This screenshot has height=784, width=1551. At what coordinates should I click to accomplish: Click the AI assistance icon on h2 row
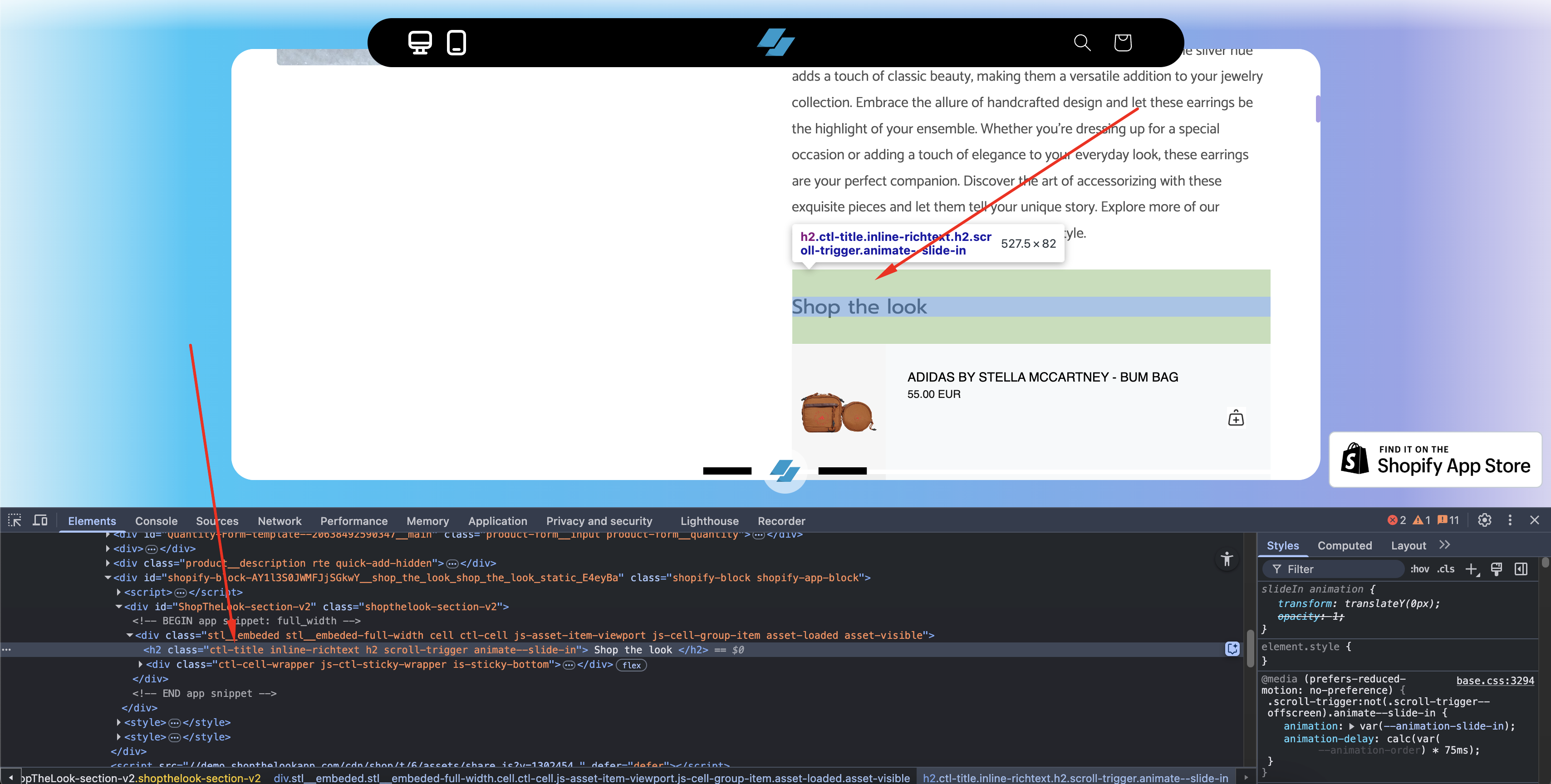pos(1232,649)
